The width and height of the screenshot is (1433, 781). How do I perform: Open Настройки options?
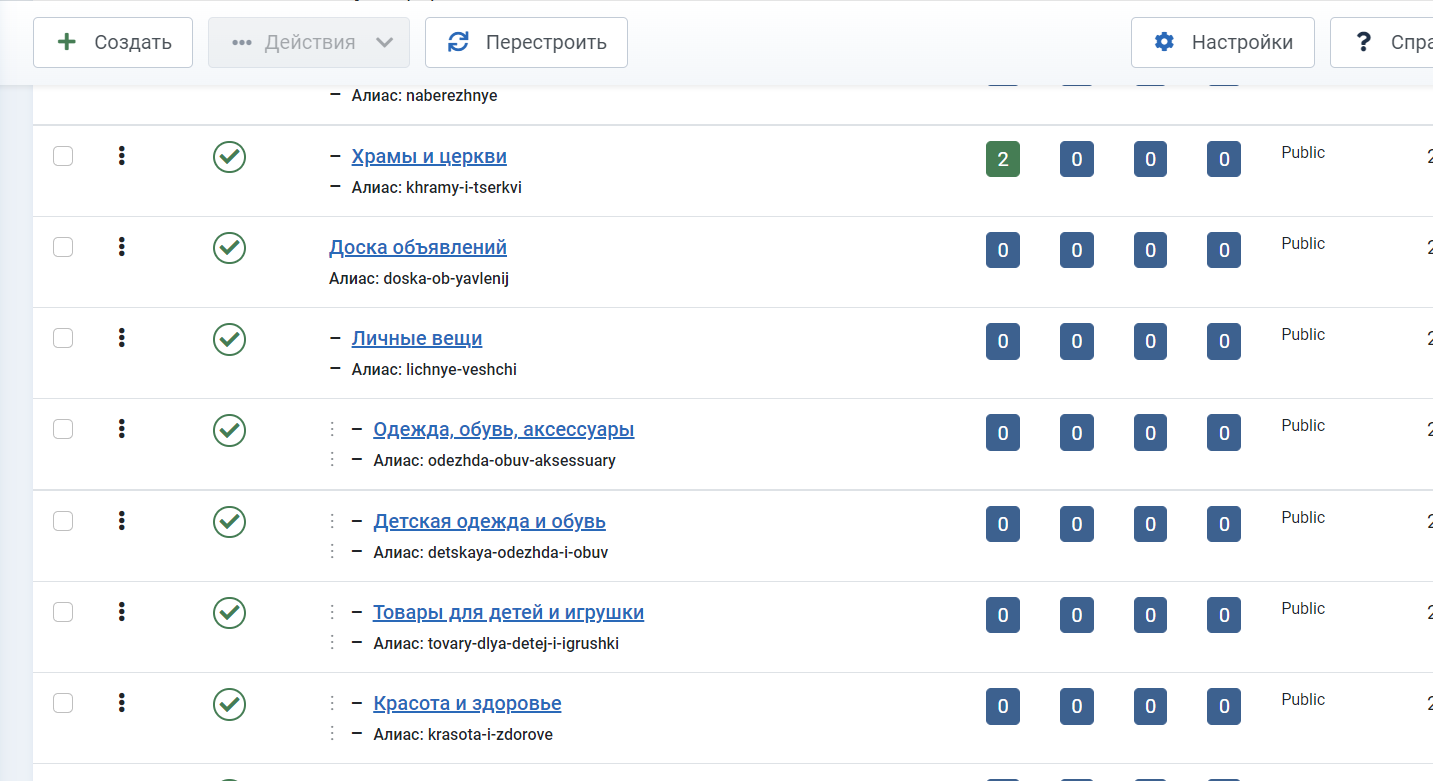[1222, 42]
